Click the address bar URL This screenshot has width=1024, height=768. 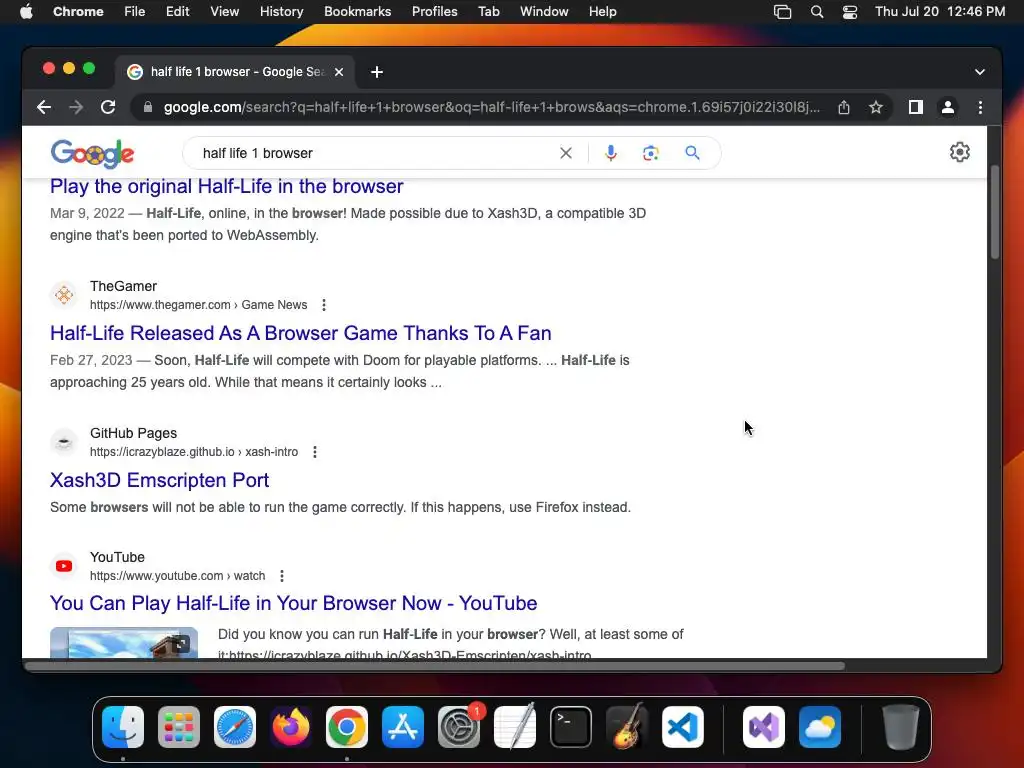click(491, 107)
